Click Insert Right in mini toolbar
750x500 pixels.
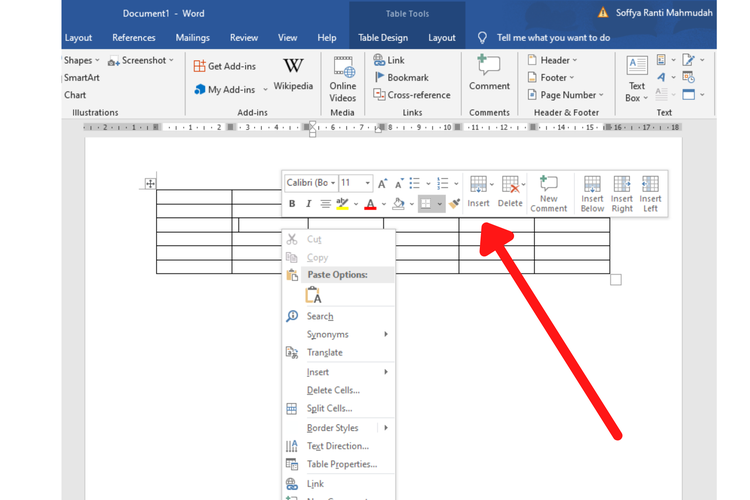tap(622, 194)
